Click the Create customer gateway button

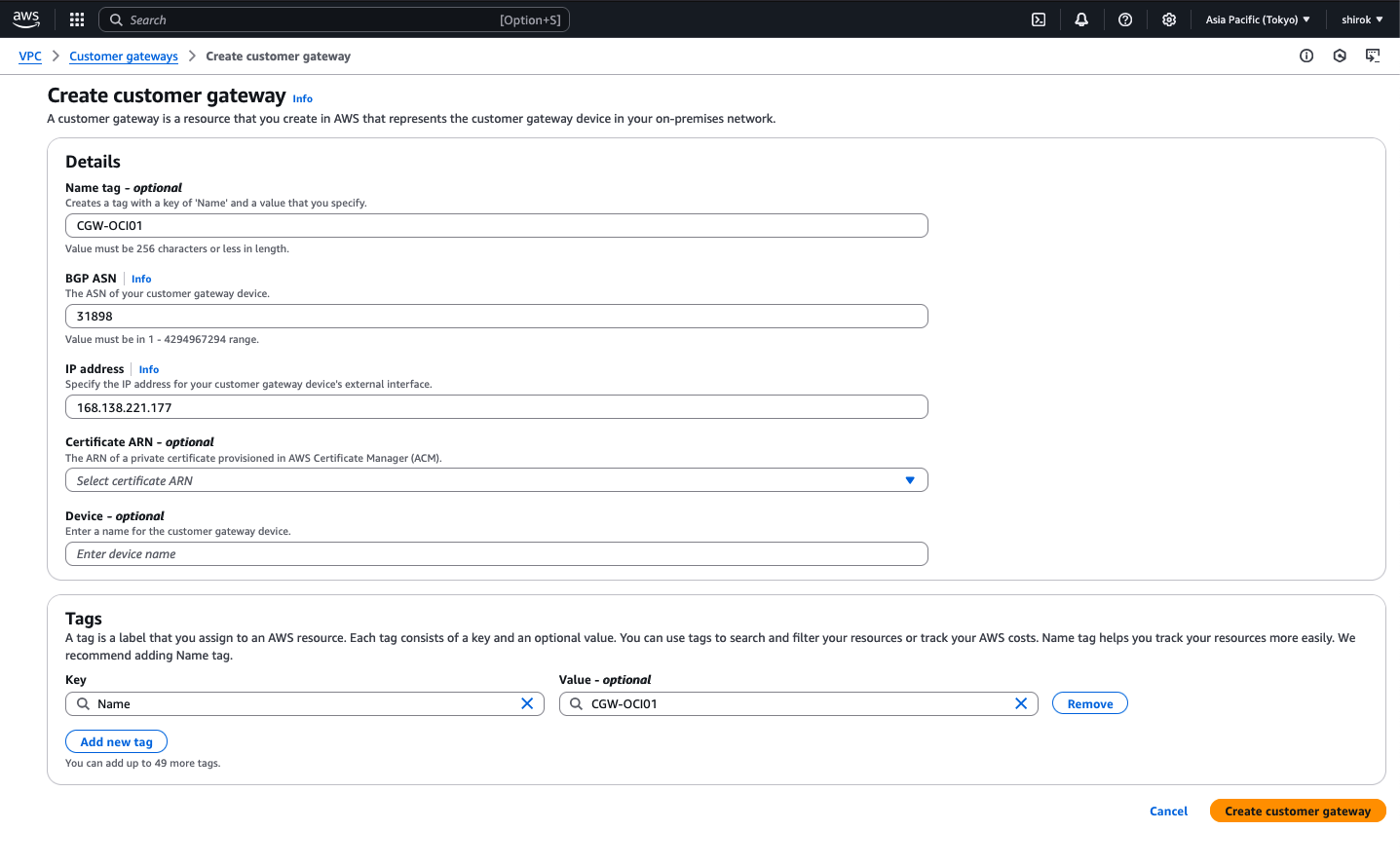coord(1297,811)
